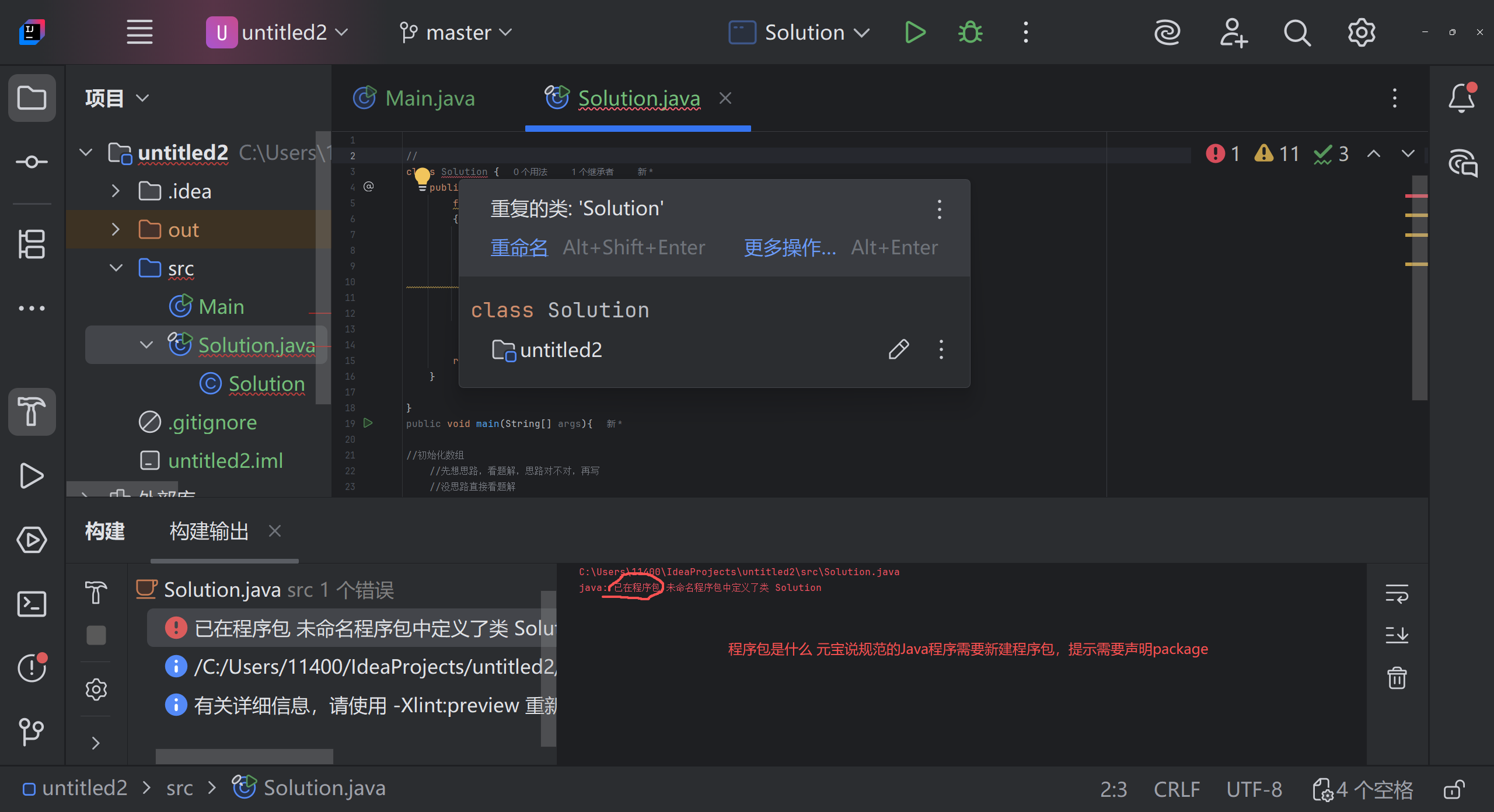This screenshot has height=812, width=1494.
Task: Click the red error stripe marker
Action: (x=1416, y=196)
